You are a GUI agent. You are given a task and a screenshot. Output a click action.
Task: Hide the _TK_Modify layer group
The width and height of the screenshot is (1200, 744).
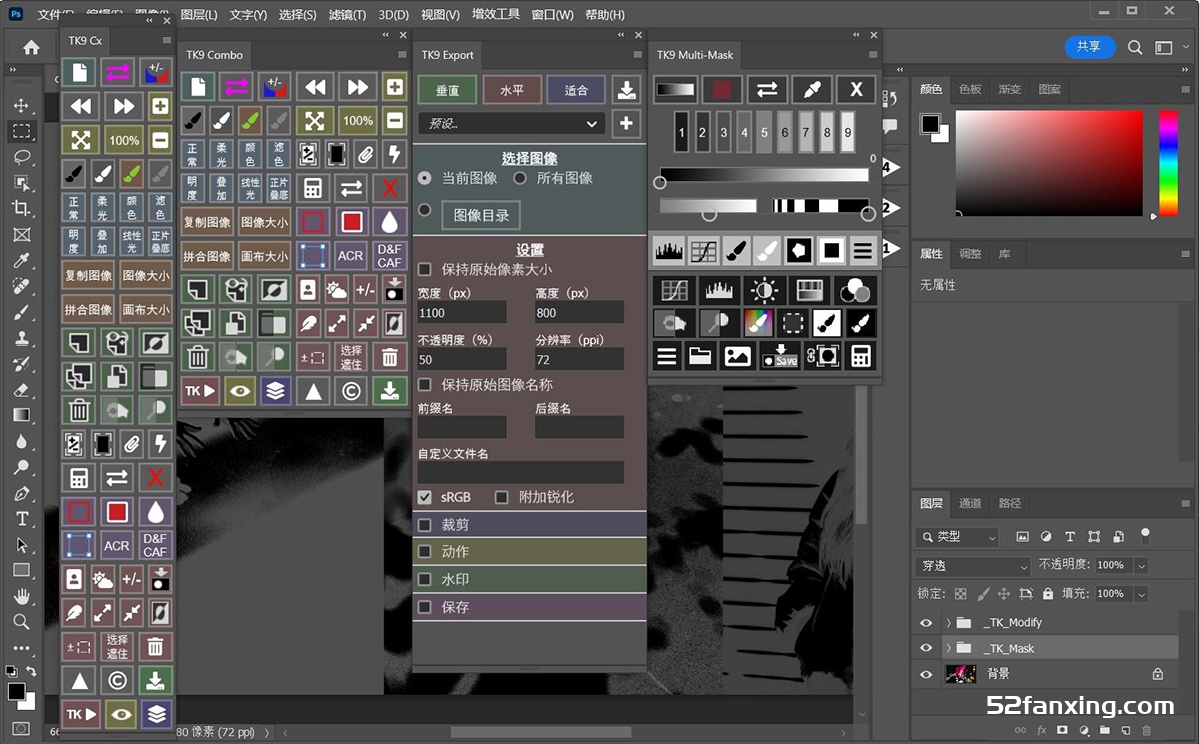click(926, 622)
